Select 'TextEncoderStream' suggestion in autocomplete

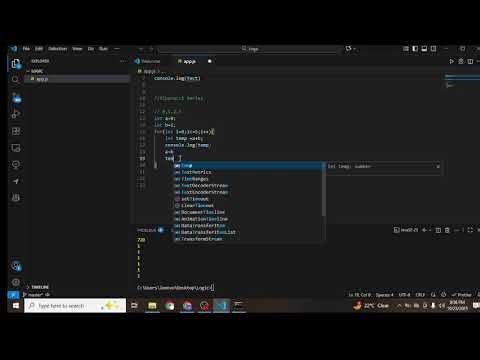tap(248, 192)
